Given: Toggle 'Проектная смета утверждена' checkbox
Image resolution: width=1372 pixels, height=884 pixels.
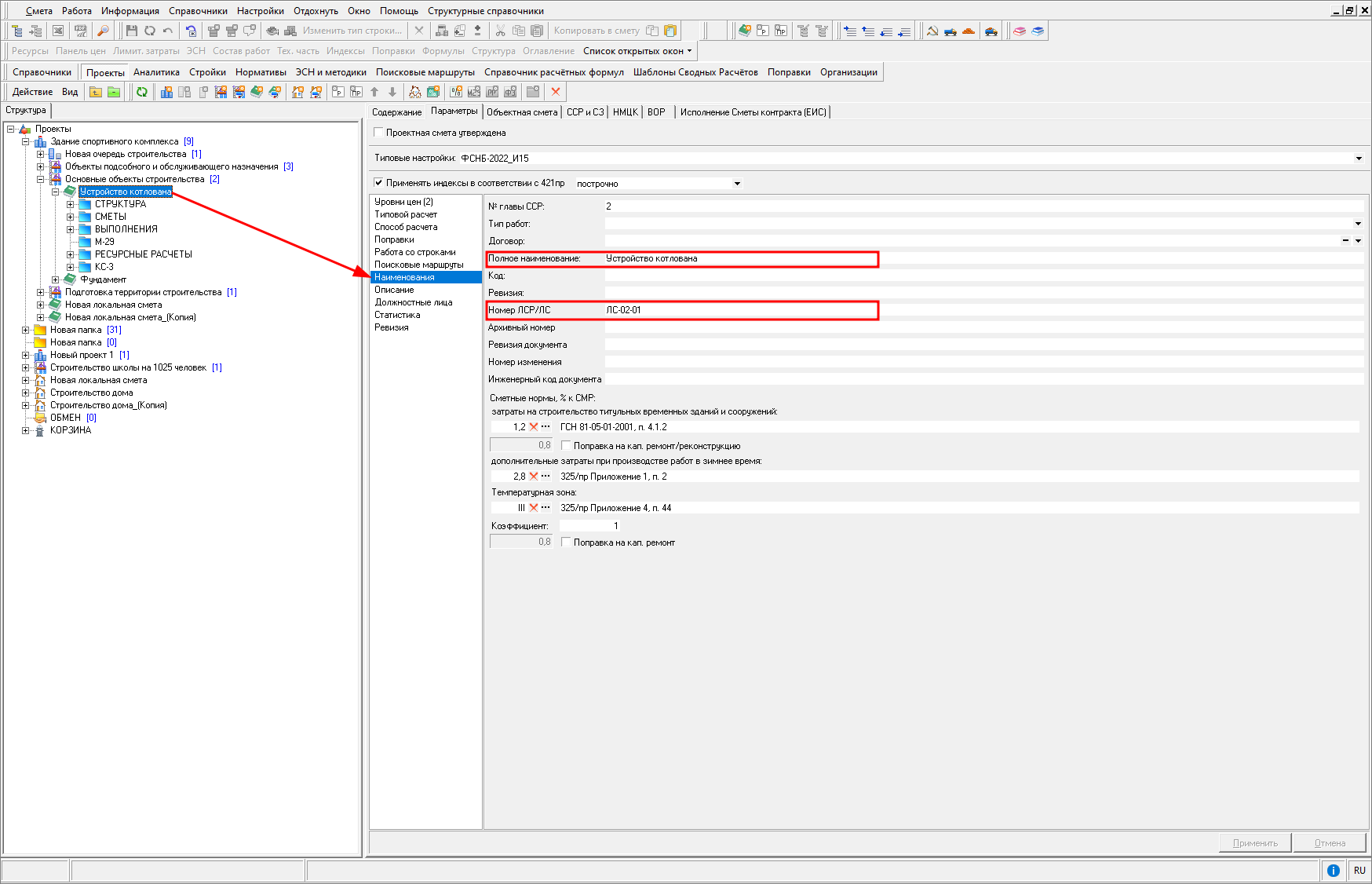Looking at the screenshot, I should tap(379, 133).
